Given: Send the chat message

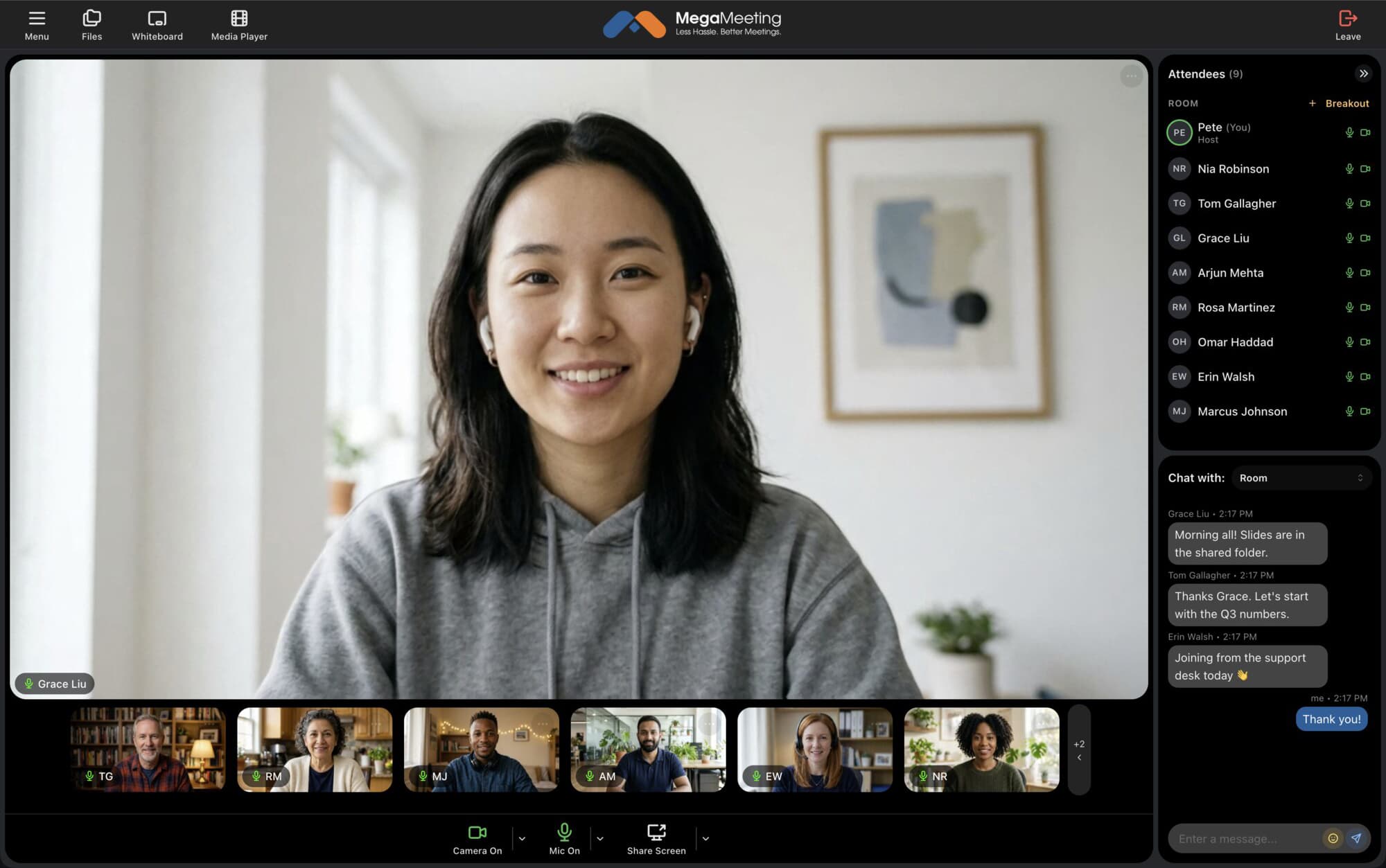Looking at the screenshot, I should [x=1356, y=838].
